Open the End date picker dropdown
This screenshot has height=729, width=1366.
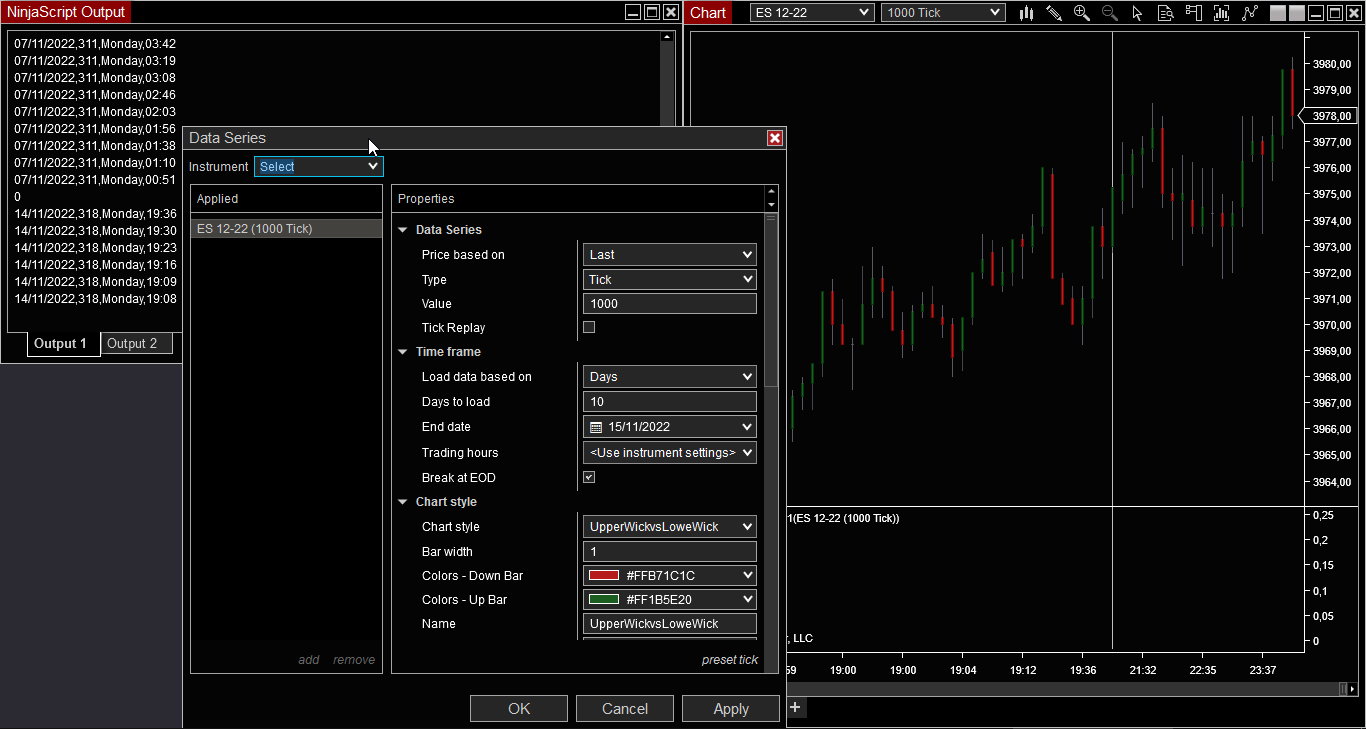tap(670, 427)
